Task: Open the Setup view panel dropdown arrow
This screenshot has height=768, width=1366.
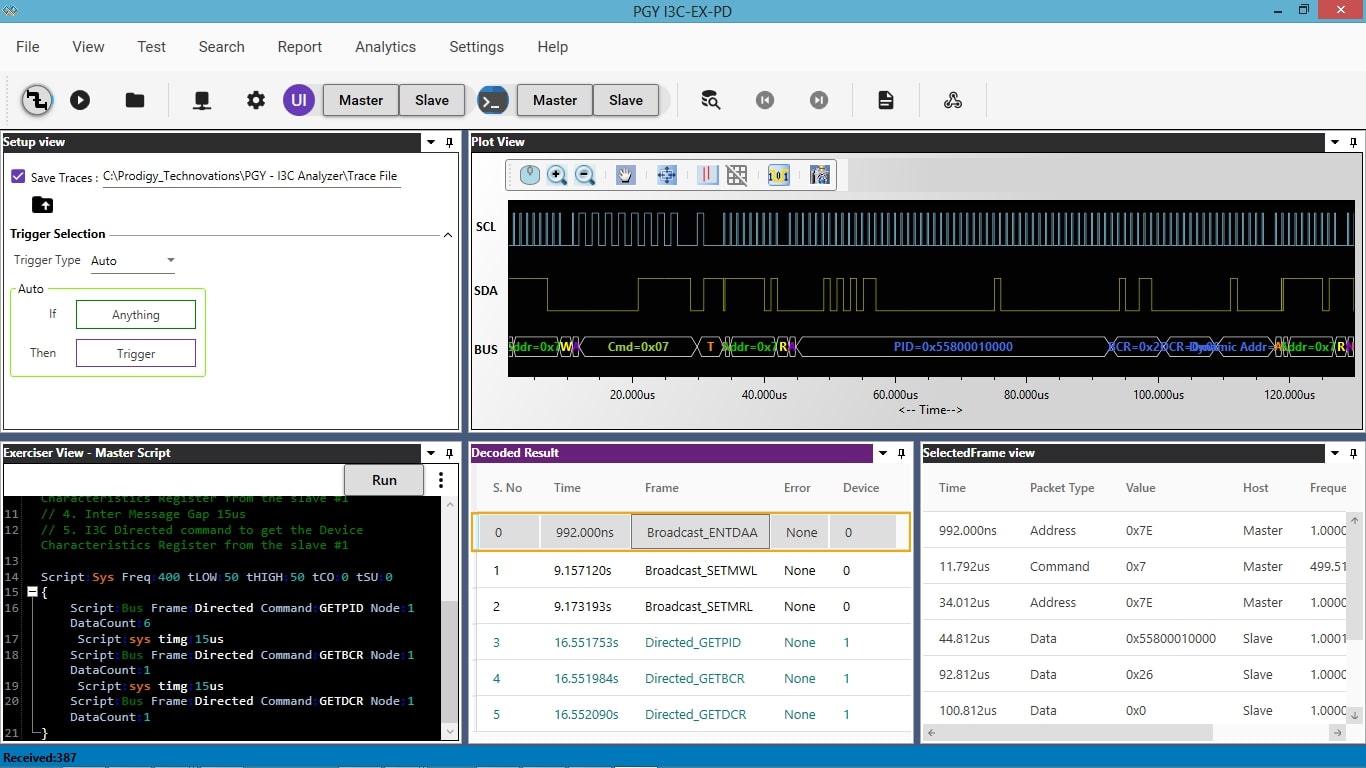Action: tap(431, 143)
